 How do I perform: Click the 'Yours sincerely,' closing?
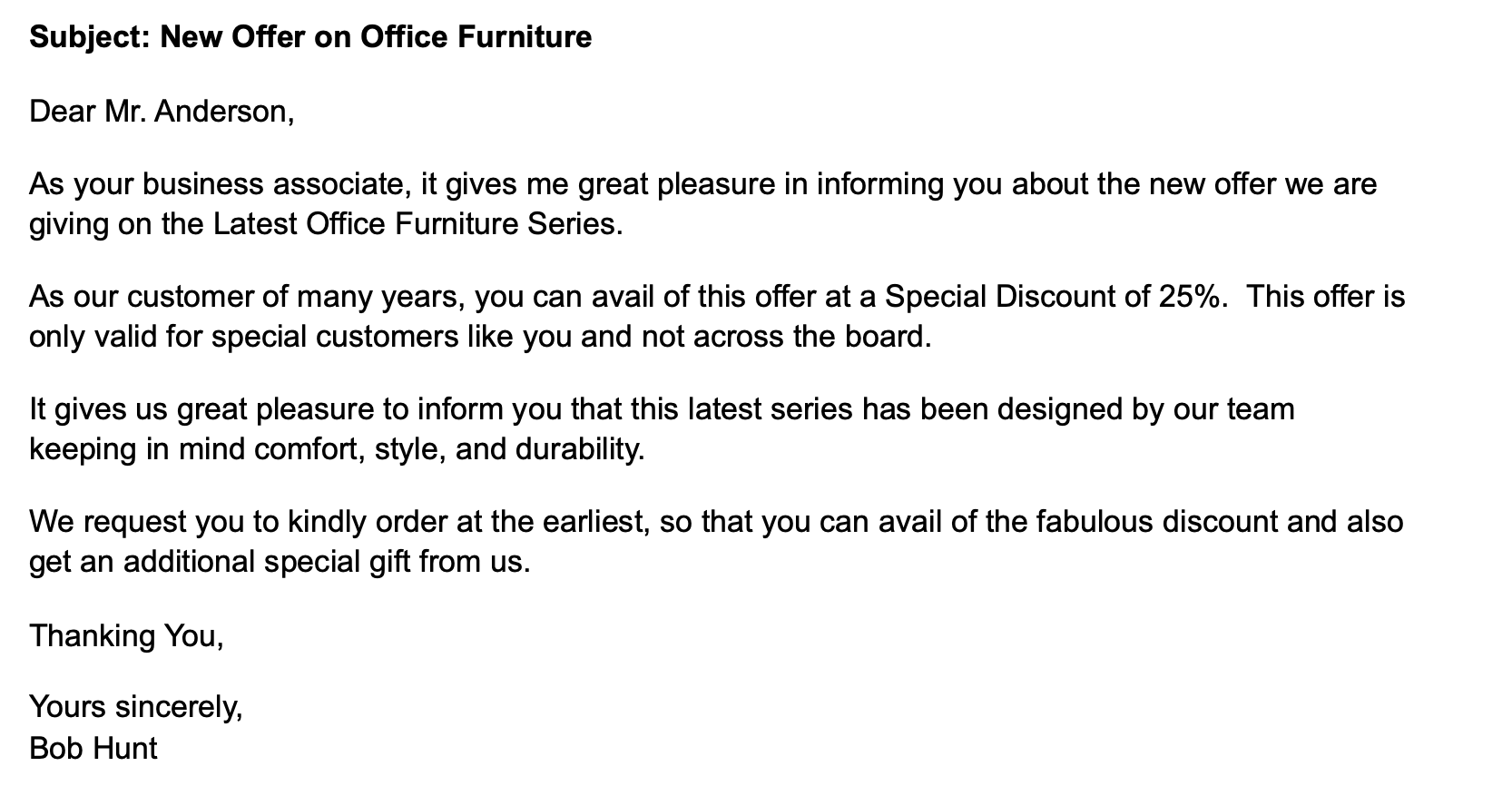click(136, 706)
